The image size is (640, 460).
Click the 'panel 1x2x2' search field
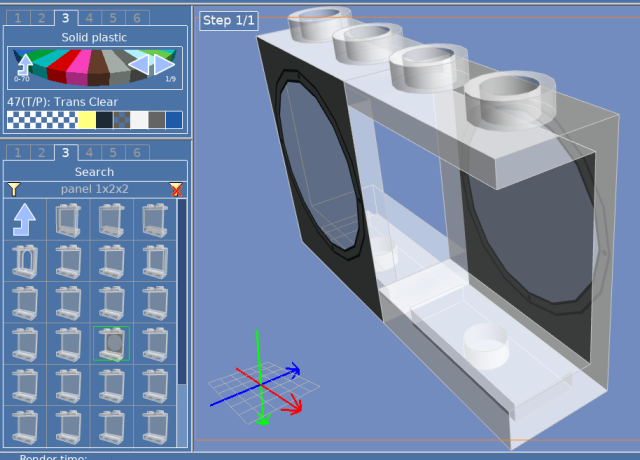tap(94, 189)
